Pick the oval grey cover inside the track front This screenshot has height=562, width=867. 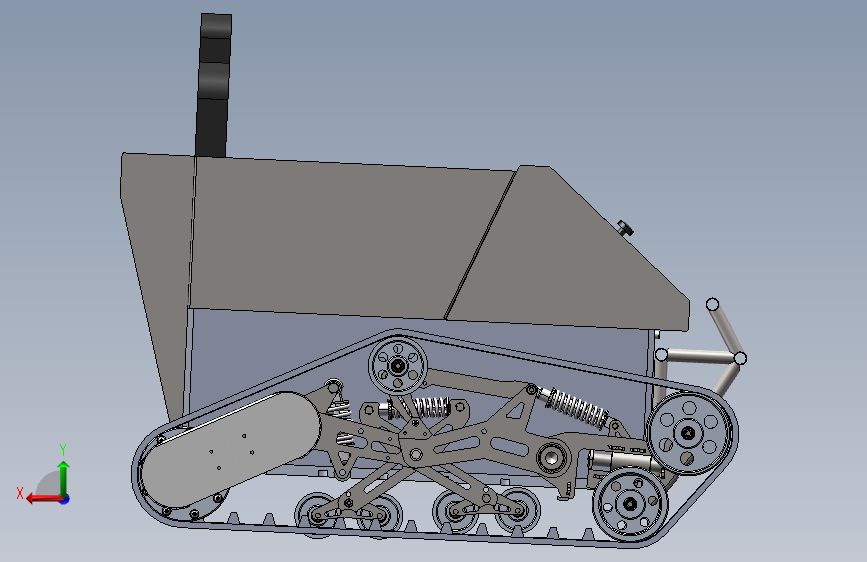tap(231, 449)
